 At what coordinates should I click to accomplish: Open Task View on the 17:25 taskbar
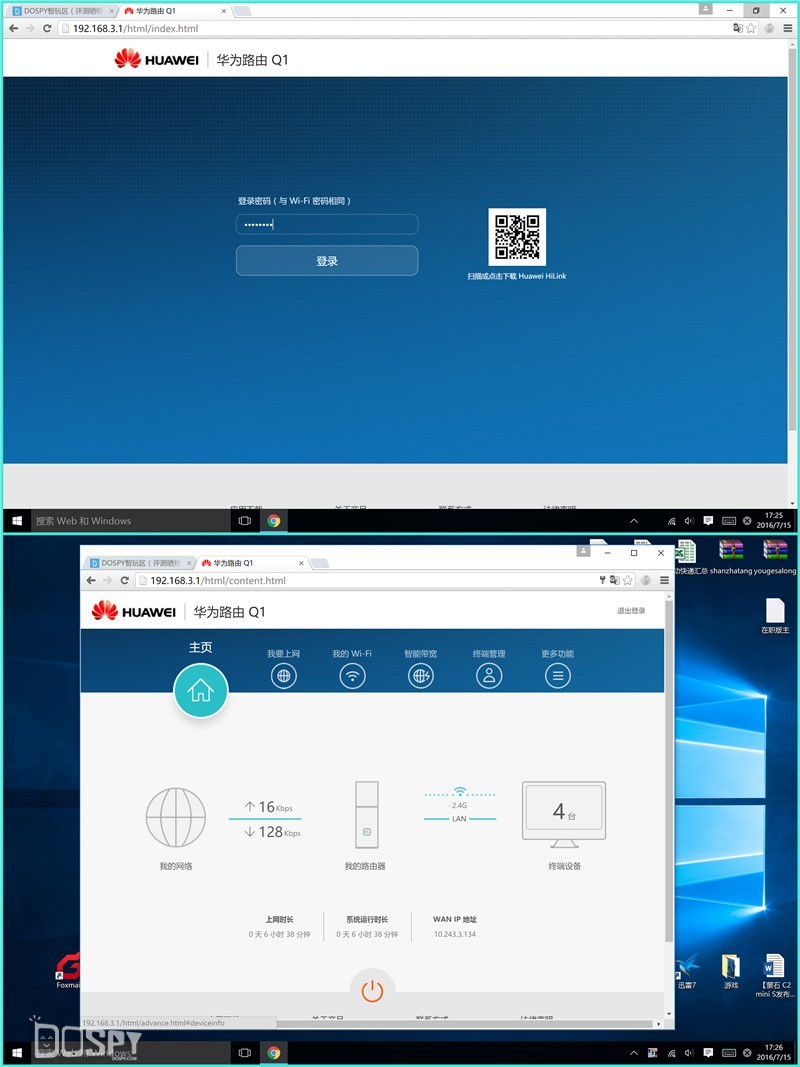245,521
